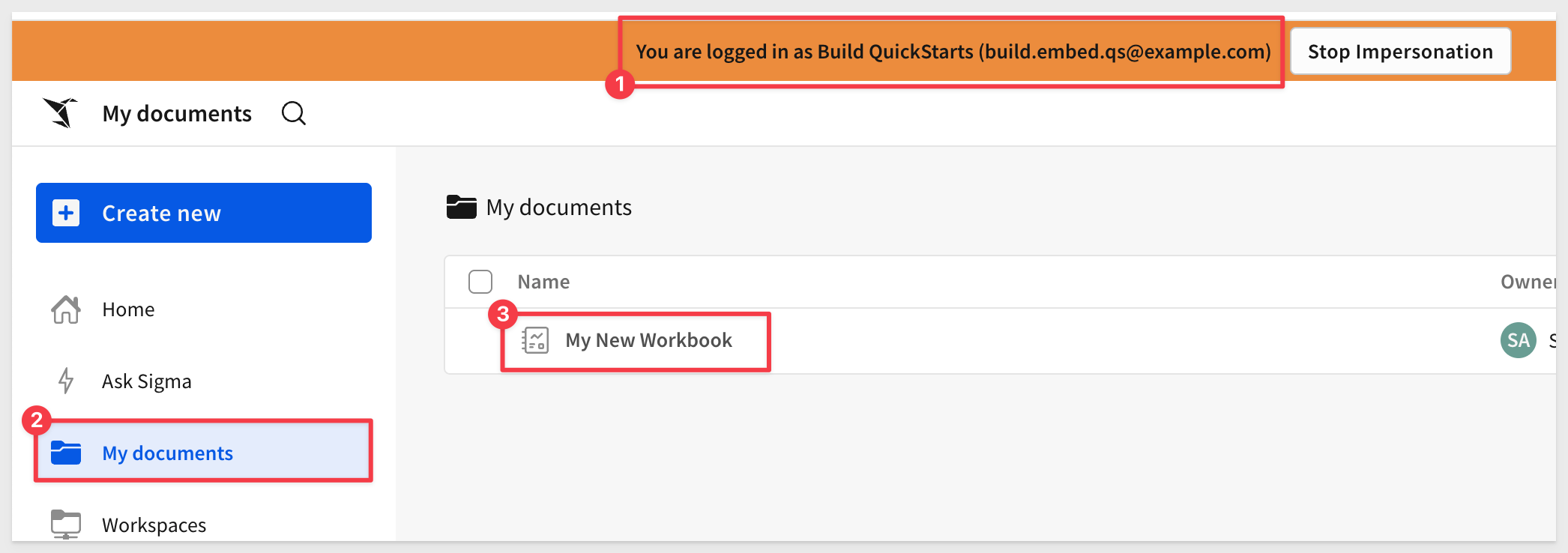Open the search magnifier icon
The width and height of the screenshot is (1568, 553).
[x=293, y=113]
